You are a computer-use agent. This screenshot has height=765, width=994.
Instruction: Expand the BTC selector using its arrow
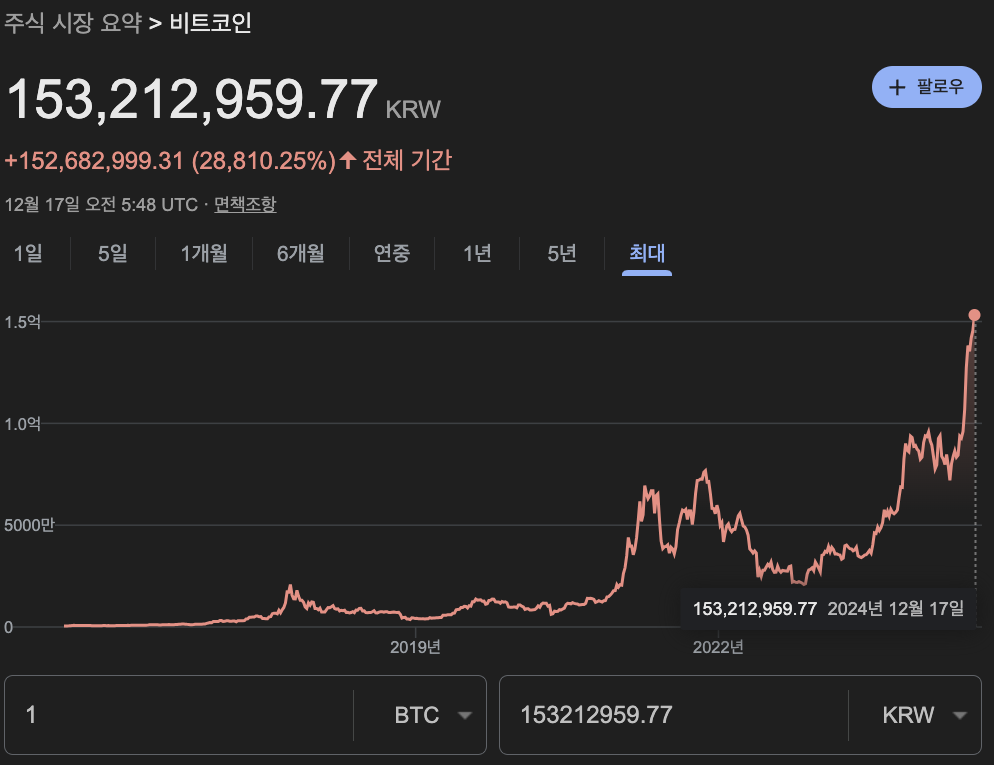[465, 714]
